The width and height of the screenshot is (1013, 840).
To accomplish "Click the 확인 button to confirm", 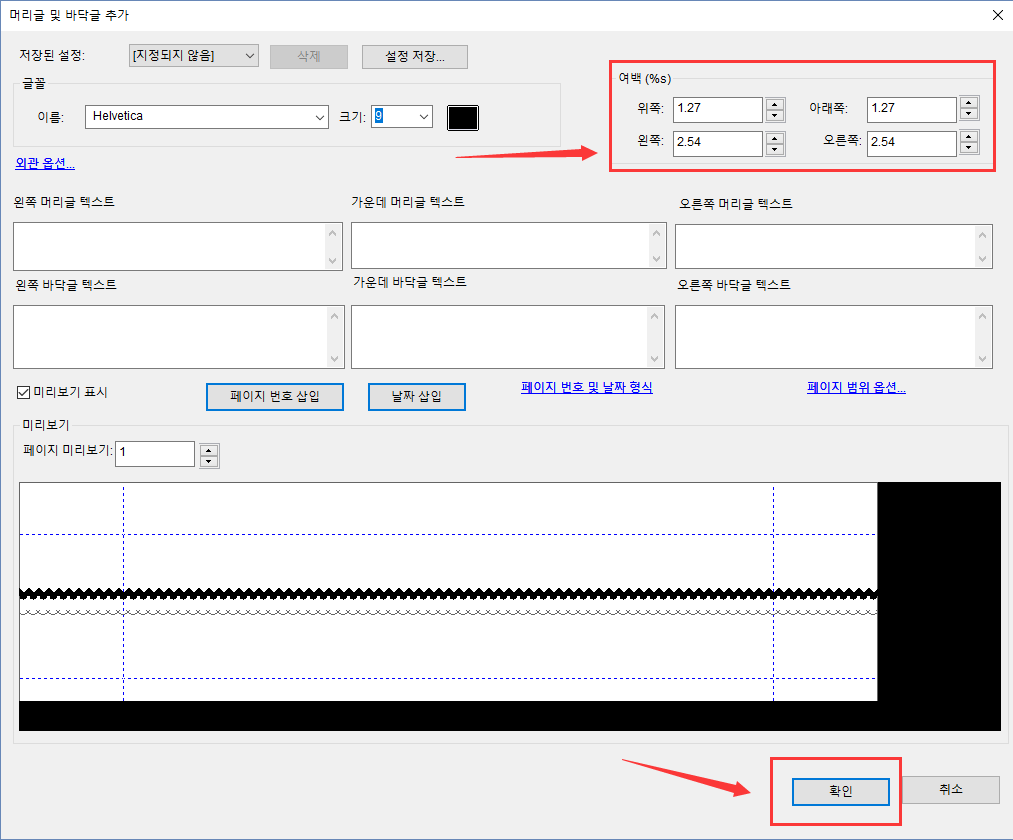I will pos(839,791).
